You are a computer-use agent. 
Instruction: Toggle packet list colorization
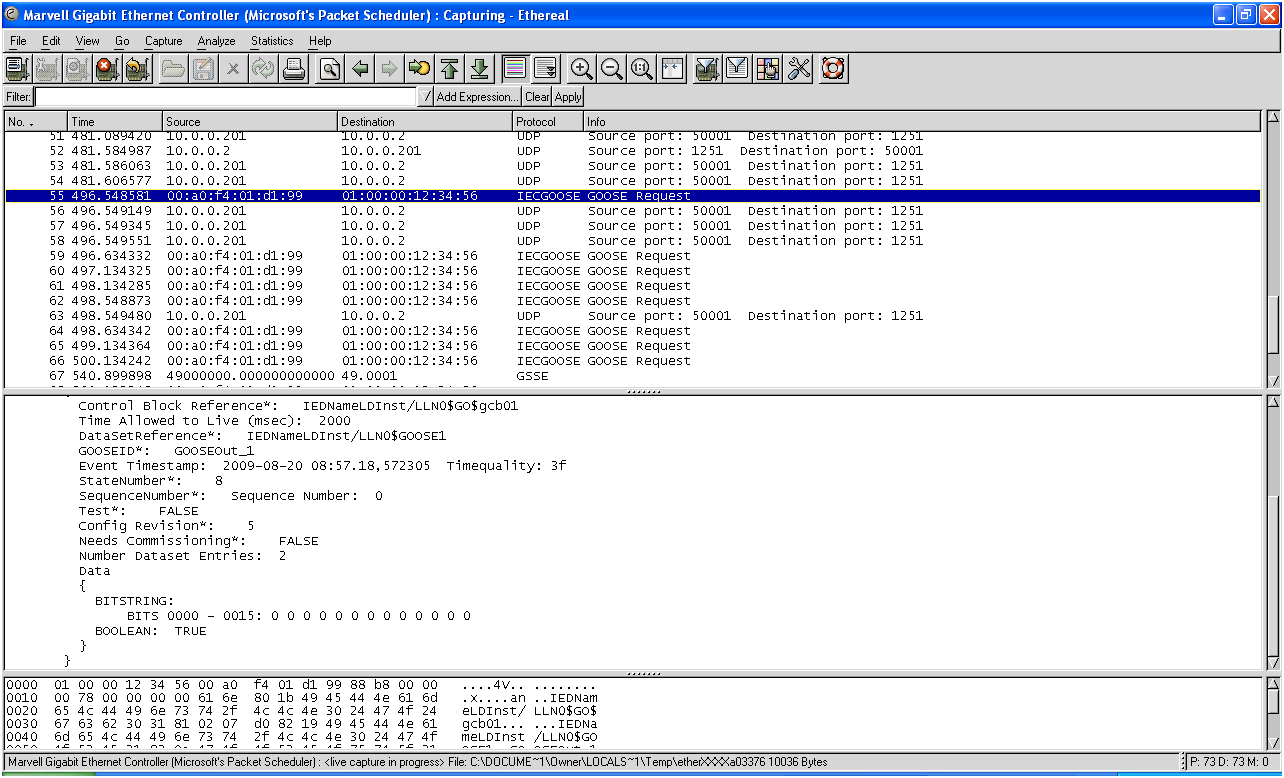pos(515,69)
